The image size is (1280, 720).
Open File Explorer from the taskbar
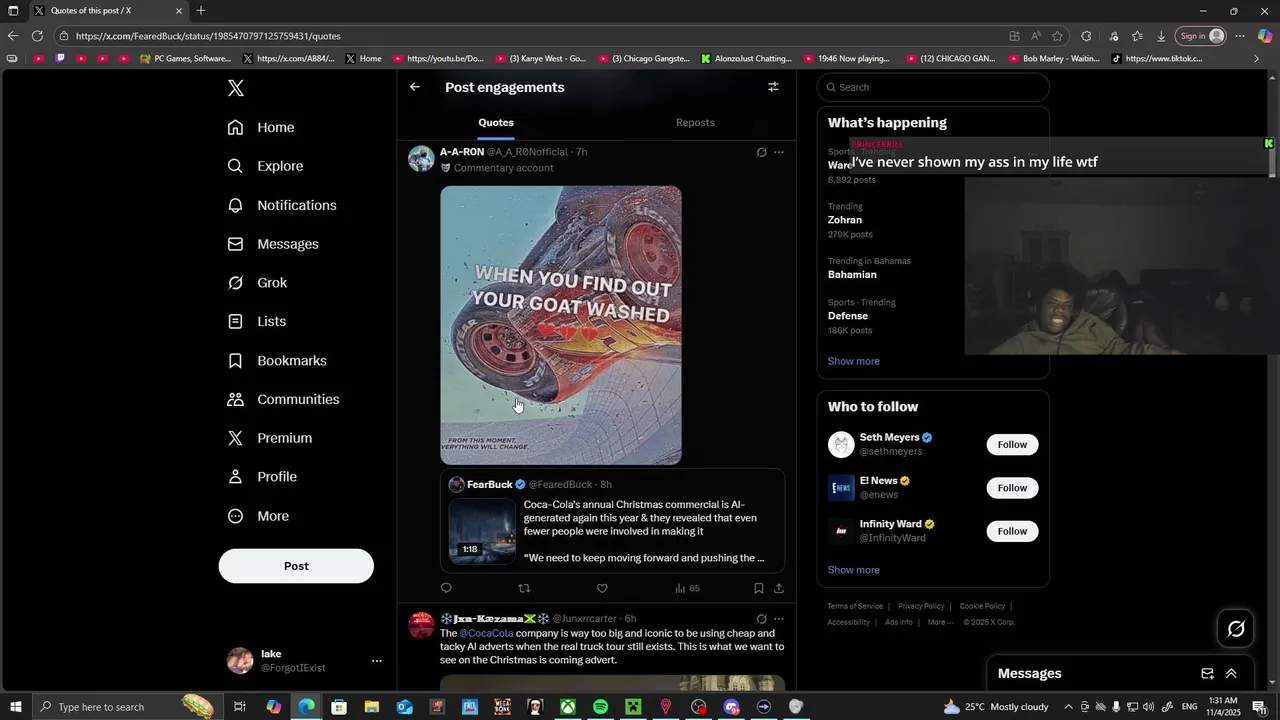(372, 707)
